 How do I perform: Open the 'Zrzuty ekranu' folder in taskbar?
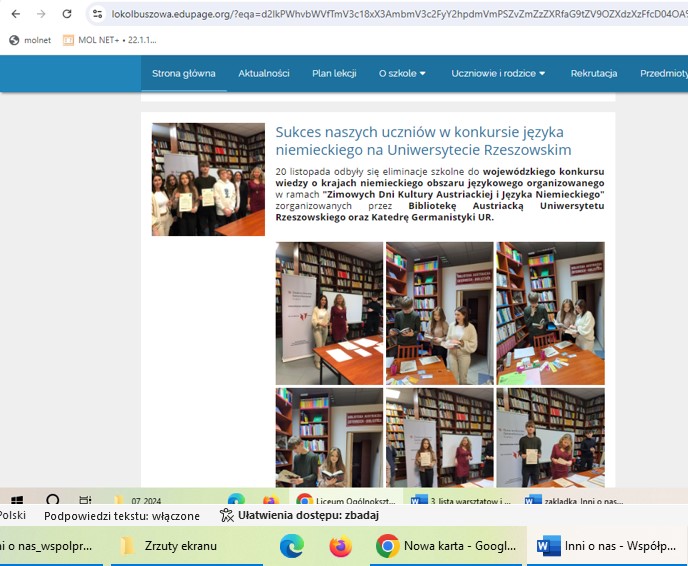170,545
